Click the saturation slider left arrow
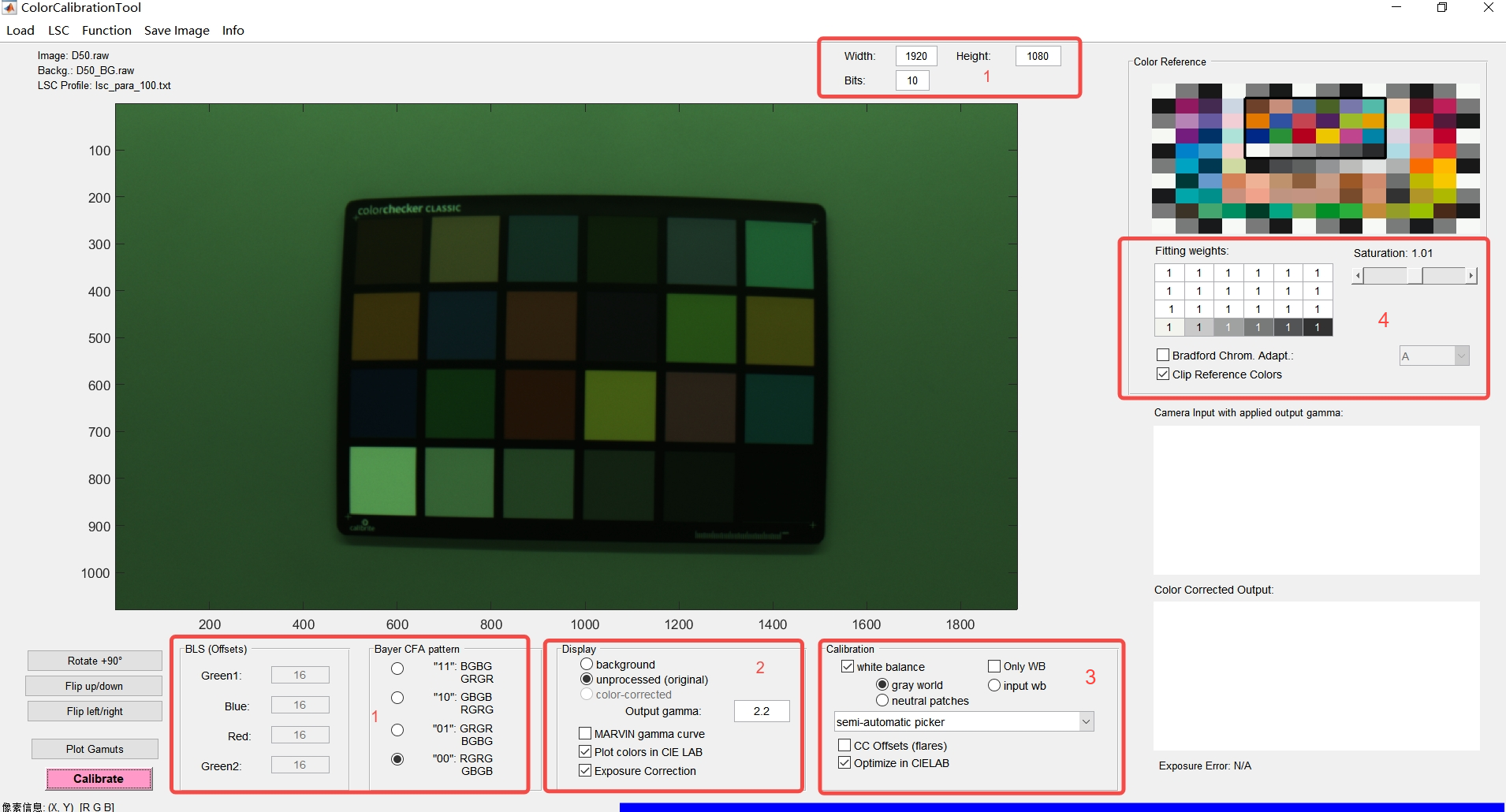1506x812 pixels. click(x=1357, y=276)
